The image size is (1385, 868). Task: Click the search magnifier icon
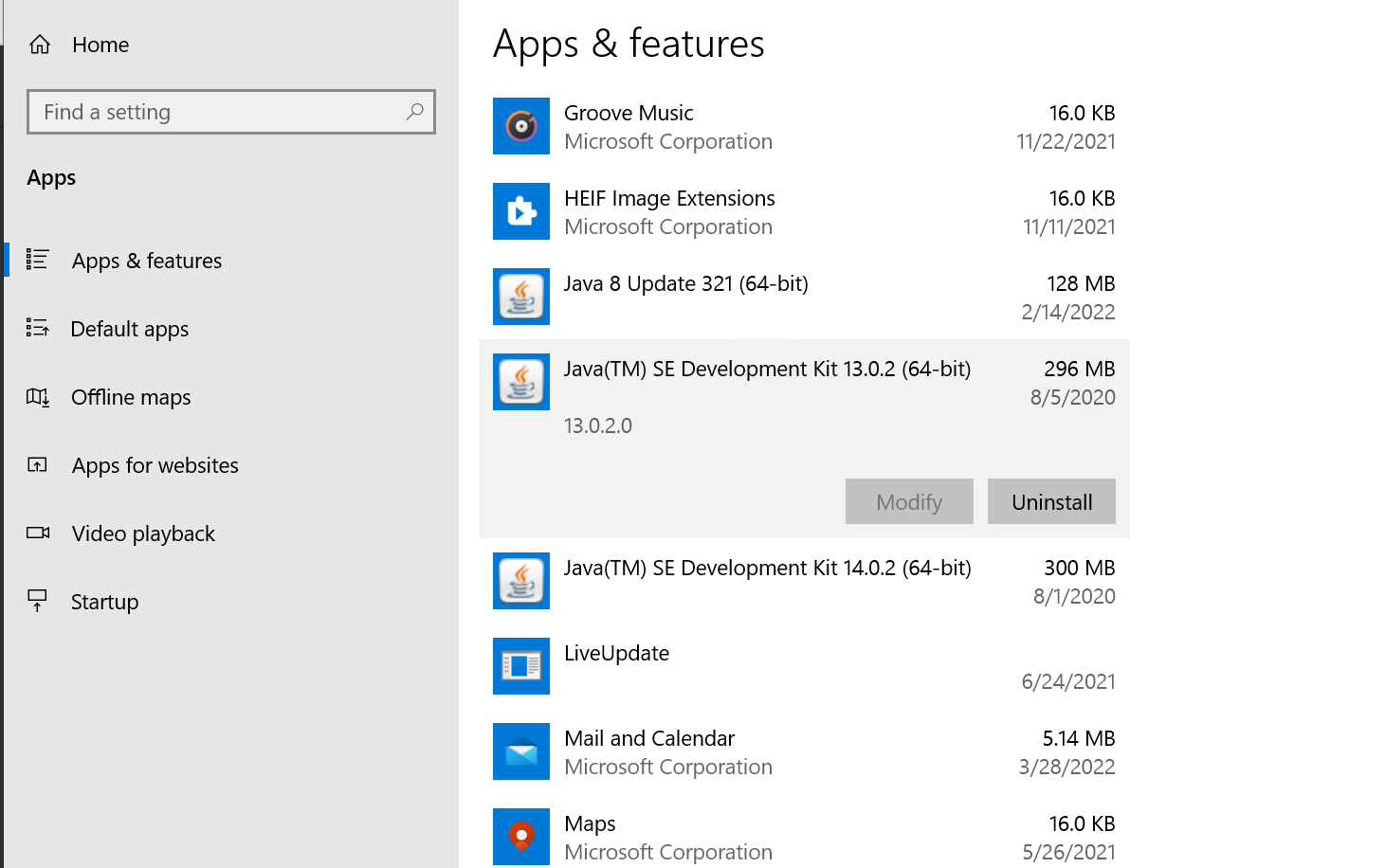[x=414, y=112]
